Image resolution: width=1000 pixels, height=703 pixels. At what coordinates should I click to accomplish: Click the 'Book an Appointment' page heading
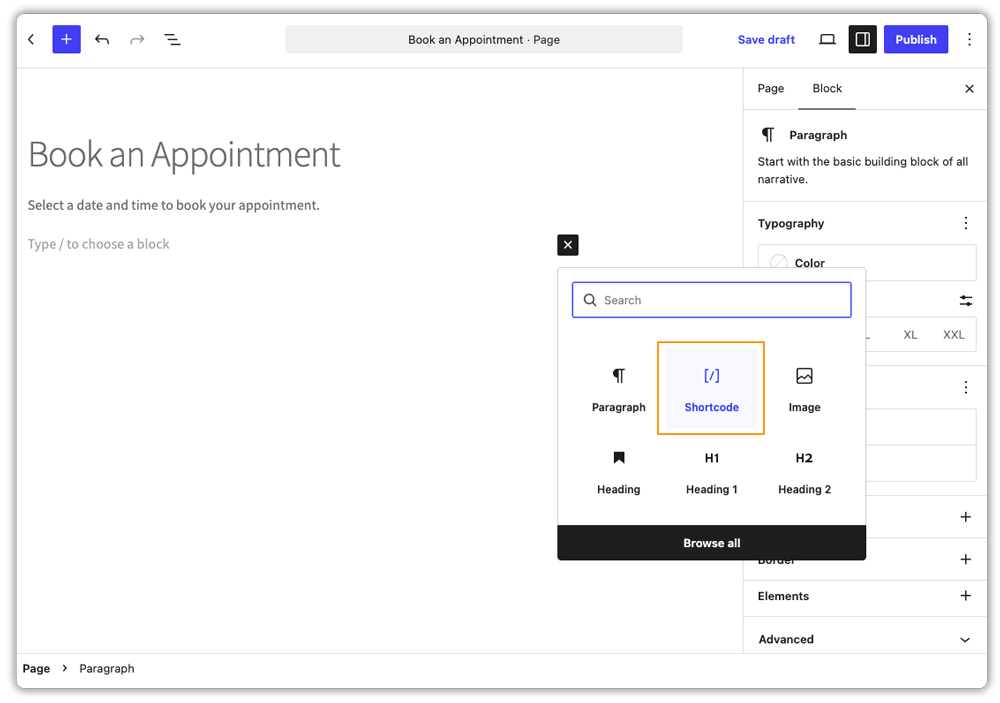[184, 155]
